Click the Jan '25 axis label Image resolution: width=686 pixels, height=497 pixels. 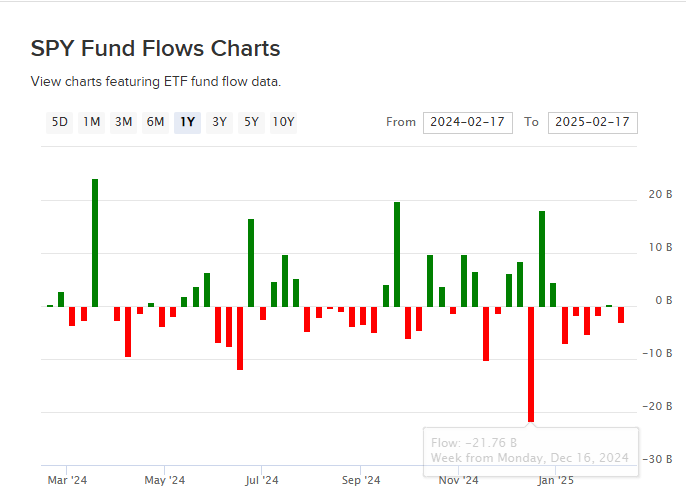556,480
